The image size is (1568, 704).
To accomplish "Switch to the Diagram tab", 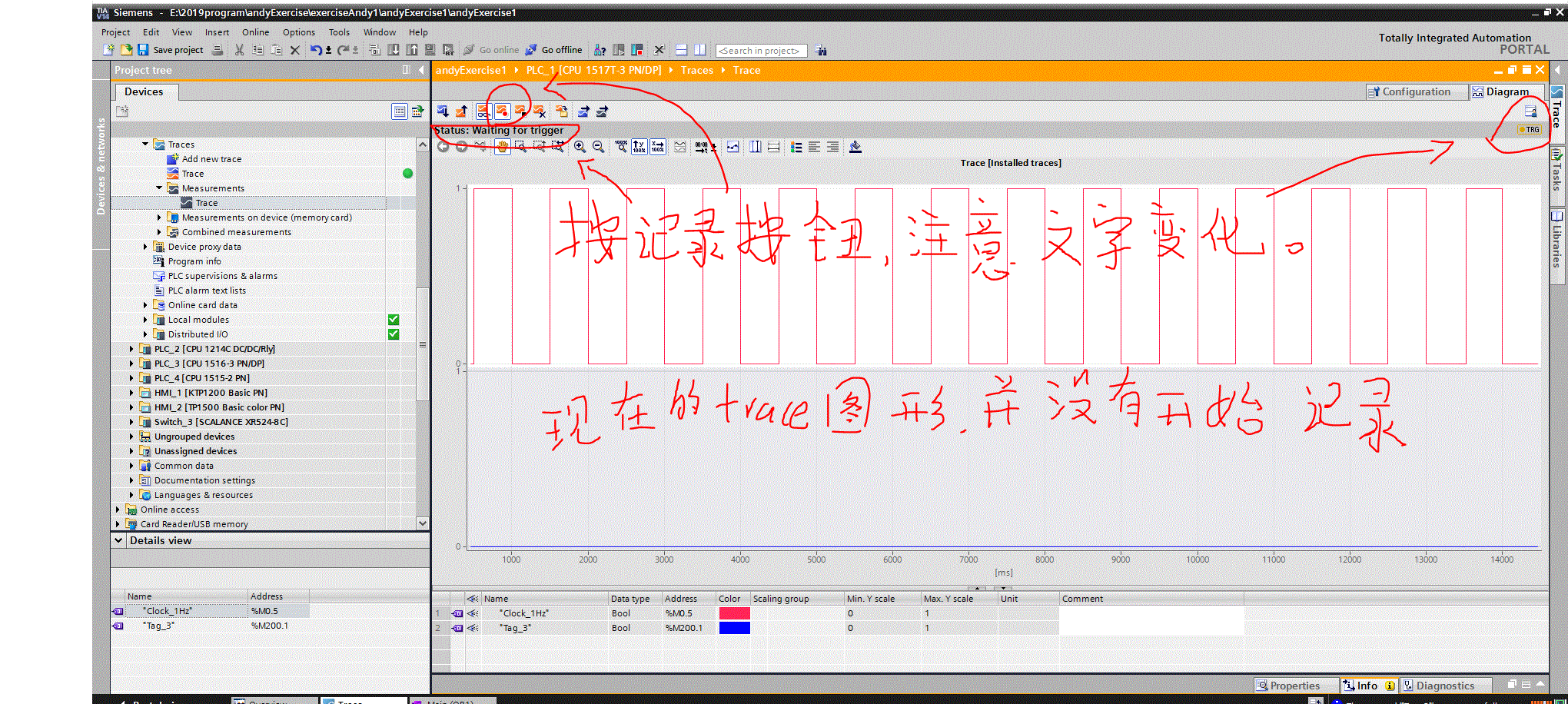I will 1508,91.
